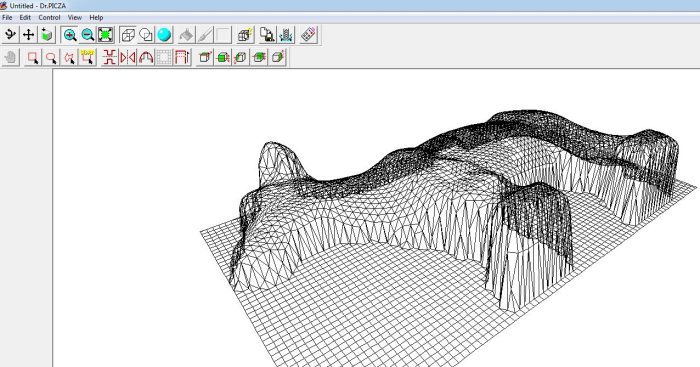
Task: Open the Control menu
Action: click(x=49, y=17)
